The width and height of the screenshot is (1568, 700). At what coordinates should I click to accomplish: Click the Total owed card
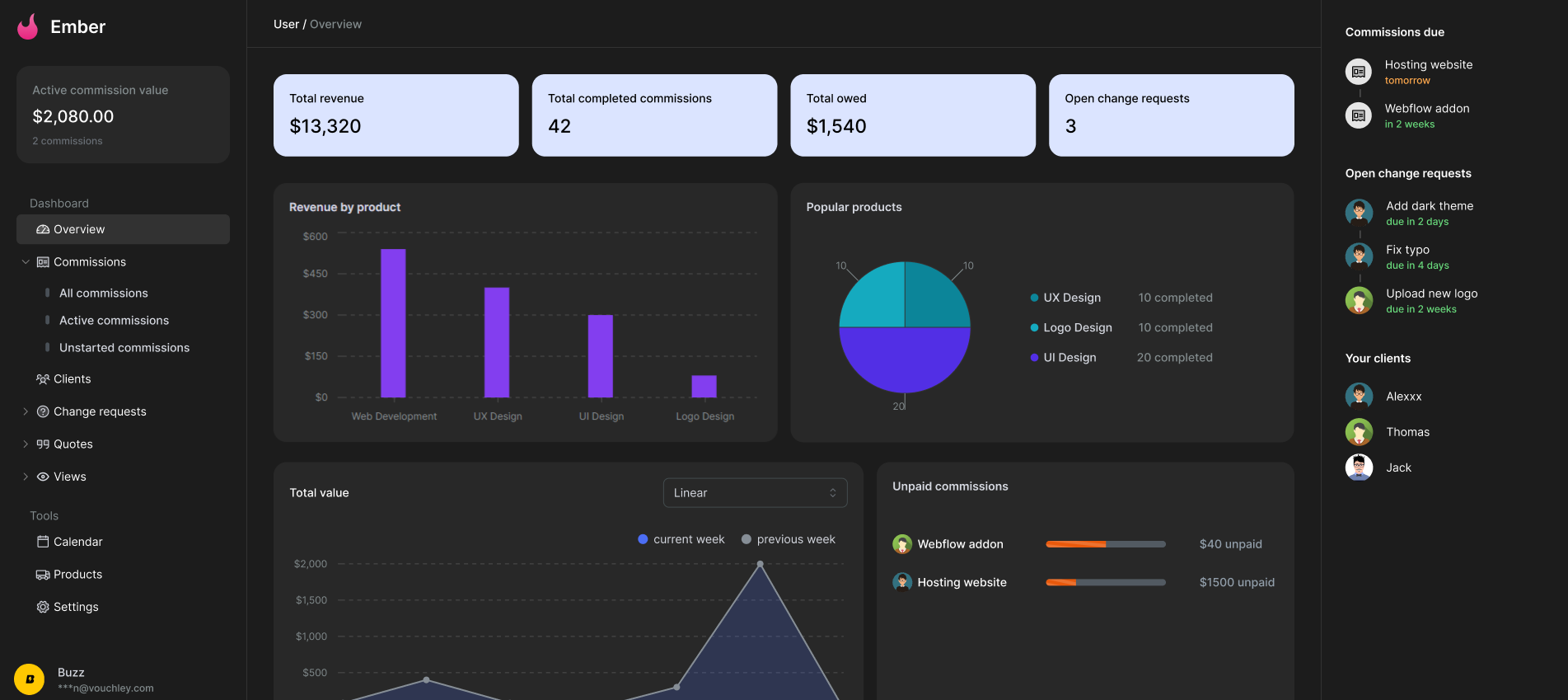[913, 115]
